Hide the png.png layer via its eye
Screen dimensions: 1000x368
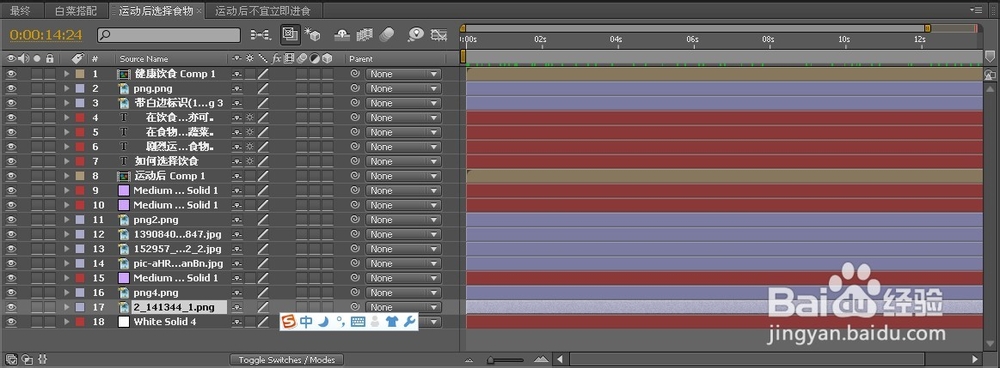pyautogui.click(x=11, y=89)
